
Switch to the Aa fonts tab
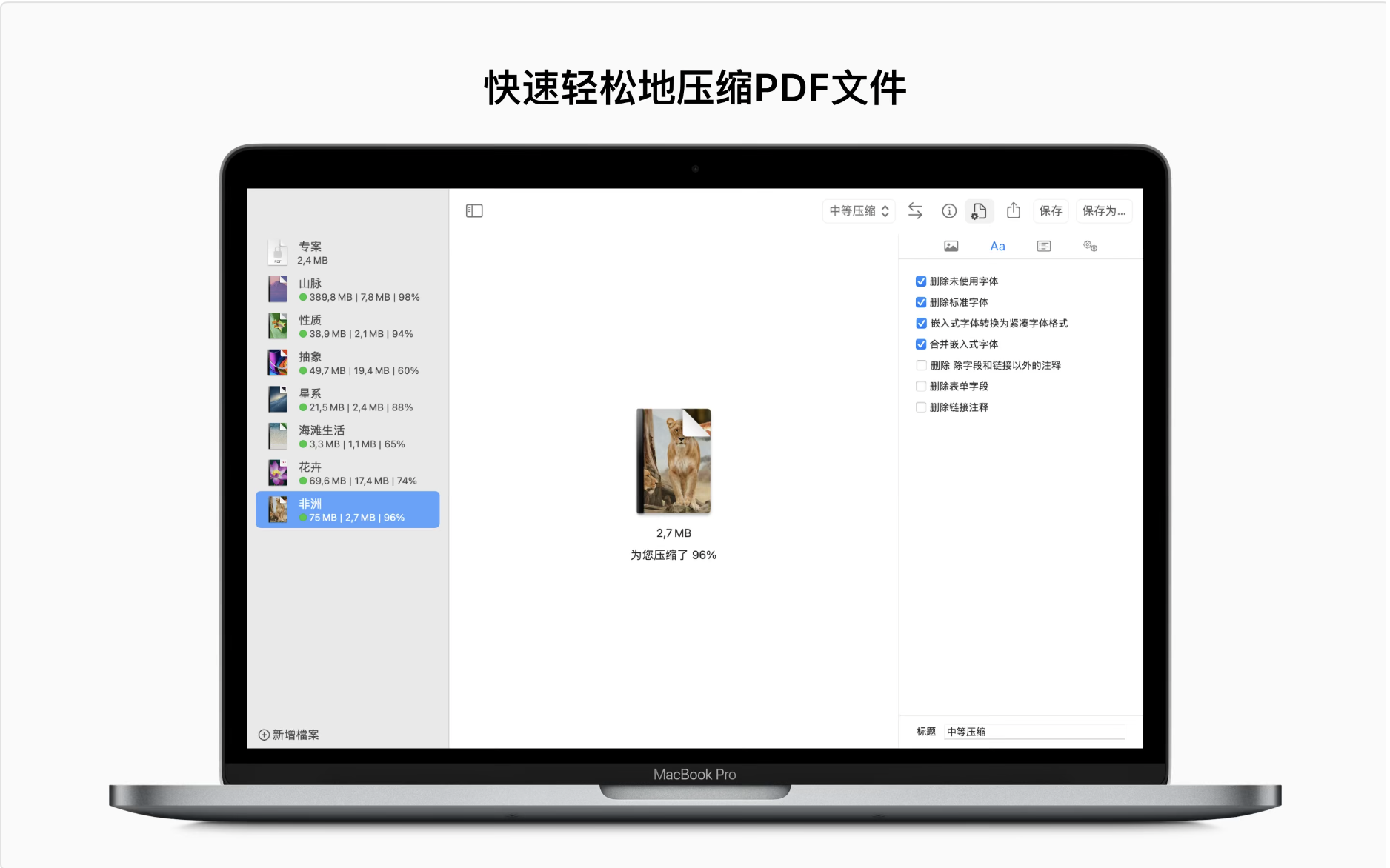(997, 246)
